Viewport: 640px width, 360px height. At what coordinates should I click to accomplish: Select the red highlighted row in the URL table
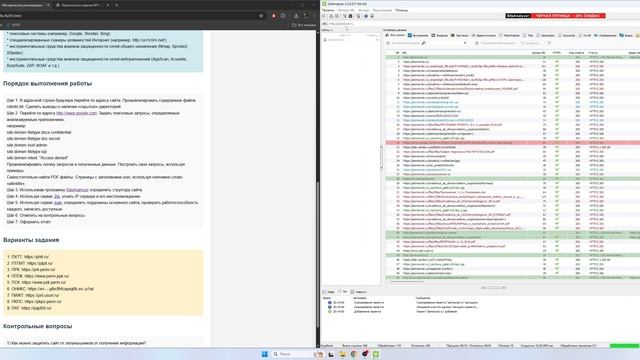[513, 143]
